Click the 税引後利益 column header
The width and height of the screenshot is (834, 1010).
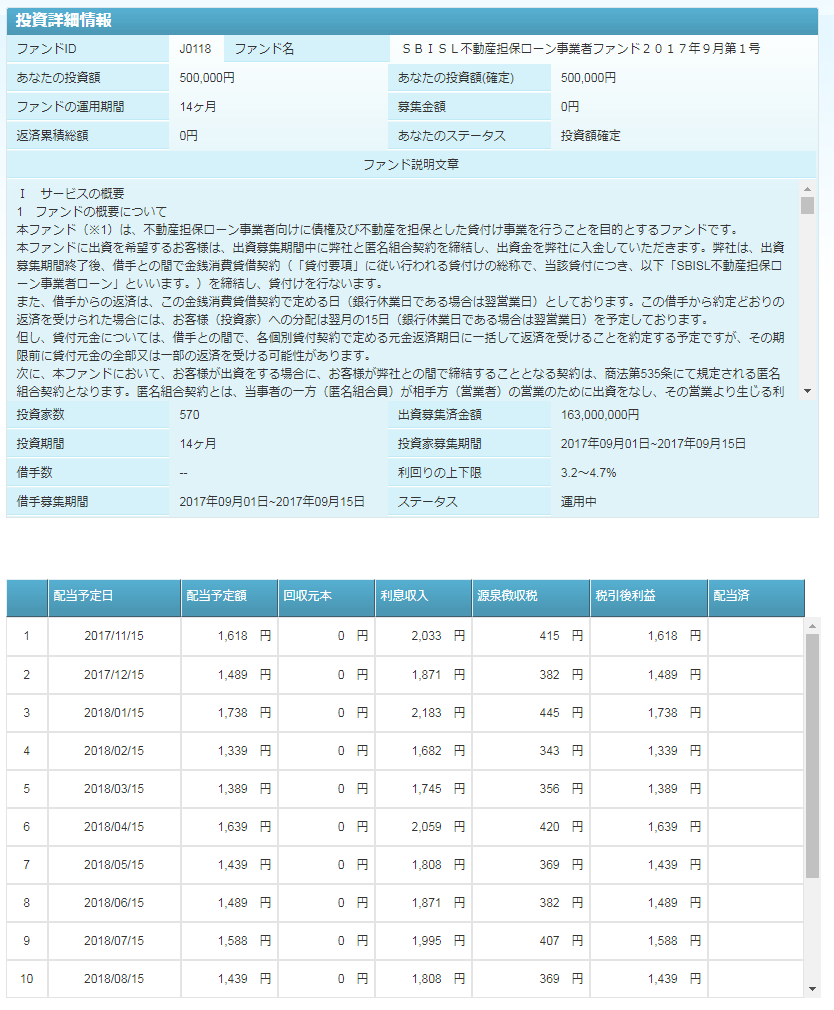(648, 597)
